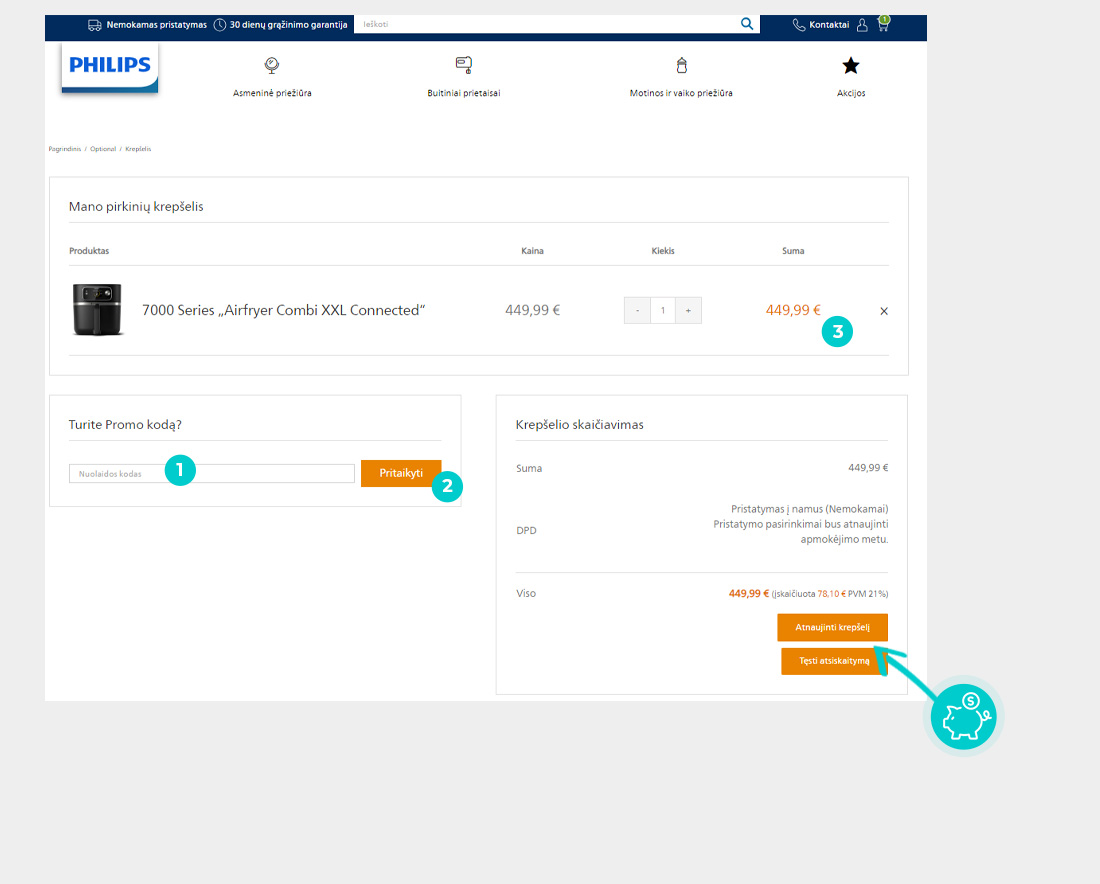Open Kontaktai link
The height and width of the screenshot is (884, 1100).
[x=829, y=25]
